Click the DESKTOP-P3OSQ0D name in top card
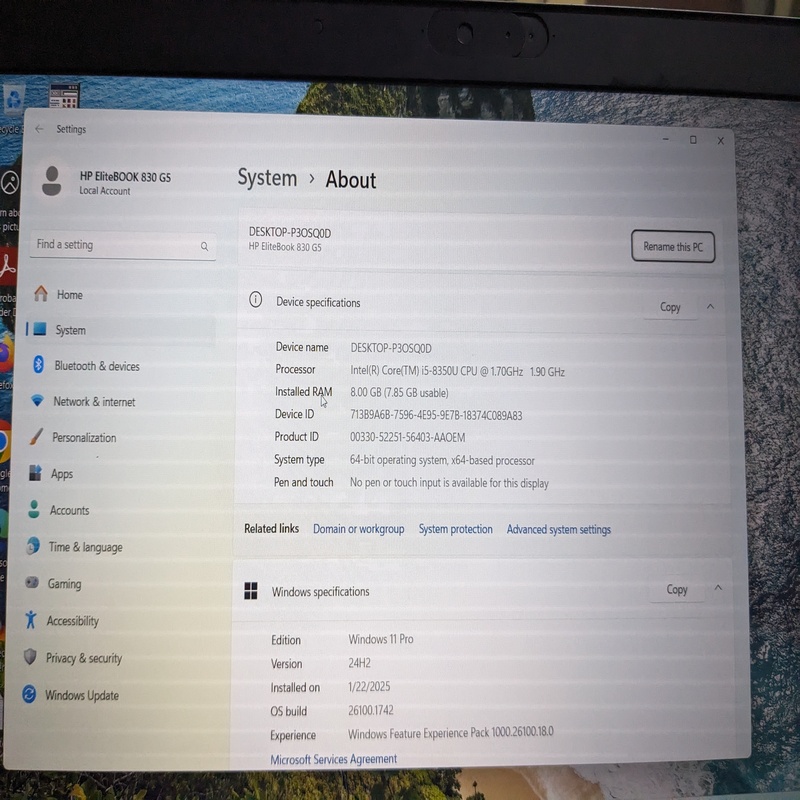 point(290,233)
